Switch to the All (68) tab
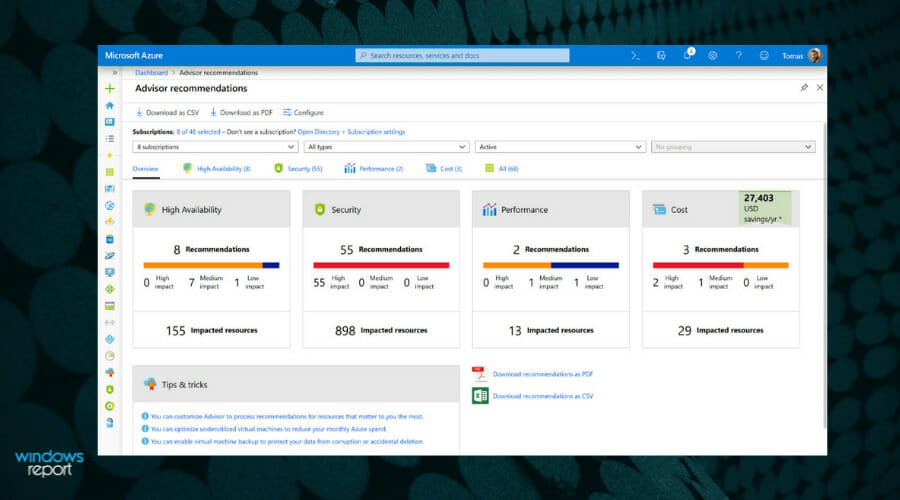This screenshot has width=900, height=500. (502, 168)
